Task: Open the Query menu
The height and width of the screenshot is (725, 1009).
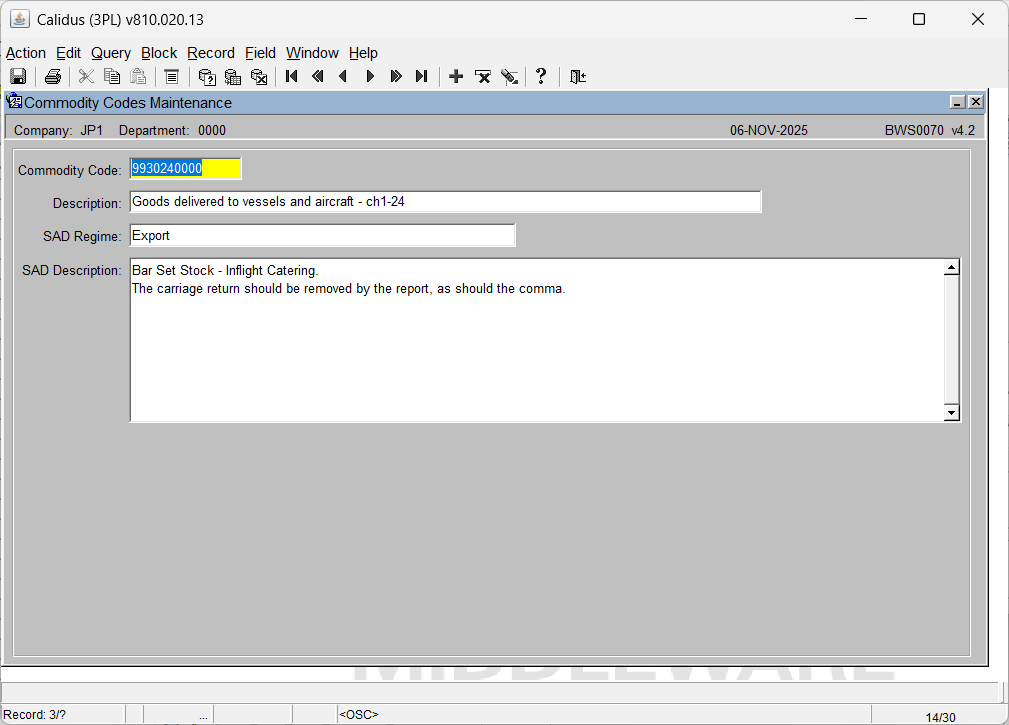Action: pyautogui.click(x=110, y=53)
